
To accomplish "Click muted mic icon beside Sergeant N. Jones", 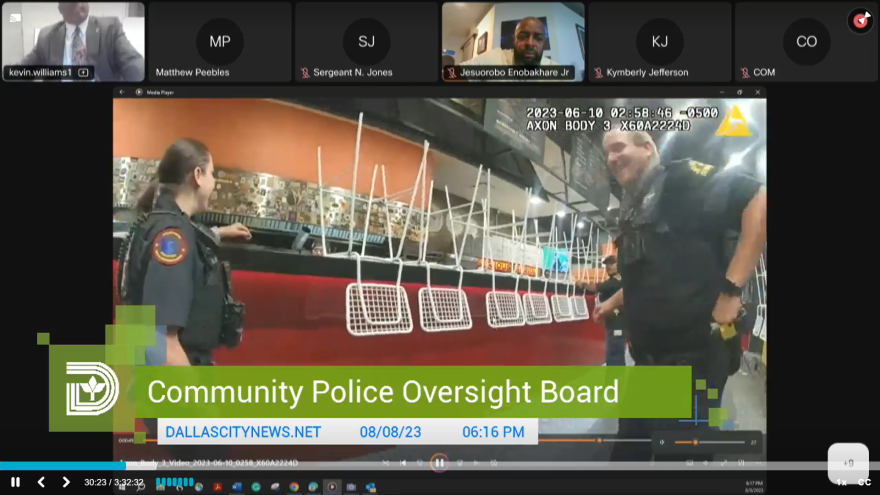I will click(x=305, y=72).
